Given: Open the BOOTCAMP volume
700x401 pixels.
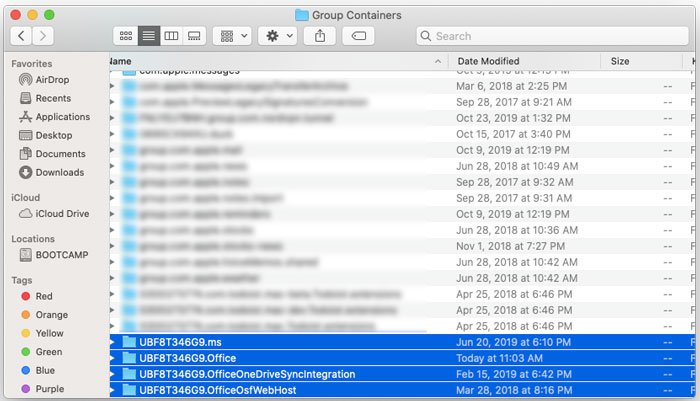Looking at the screenshot, I should pyautogui.click(x=54, y=255).
